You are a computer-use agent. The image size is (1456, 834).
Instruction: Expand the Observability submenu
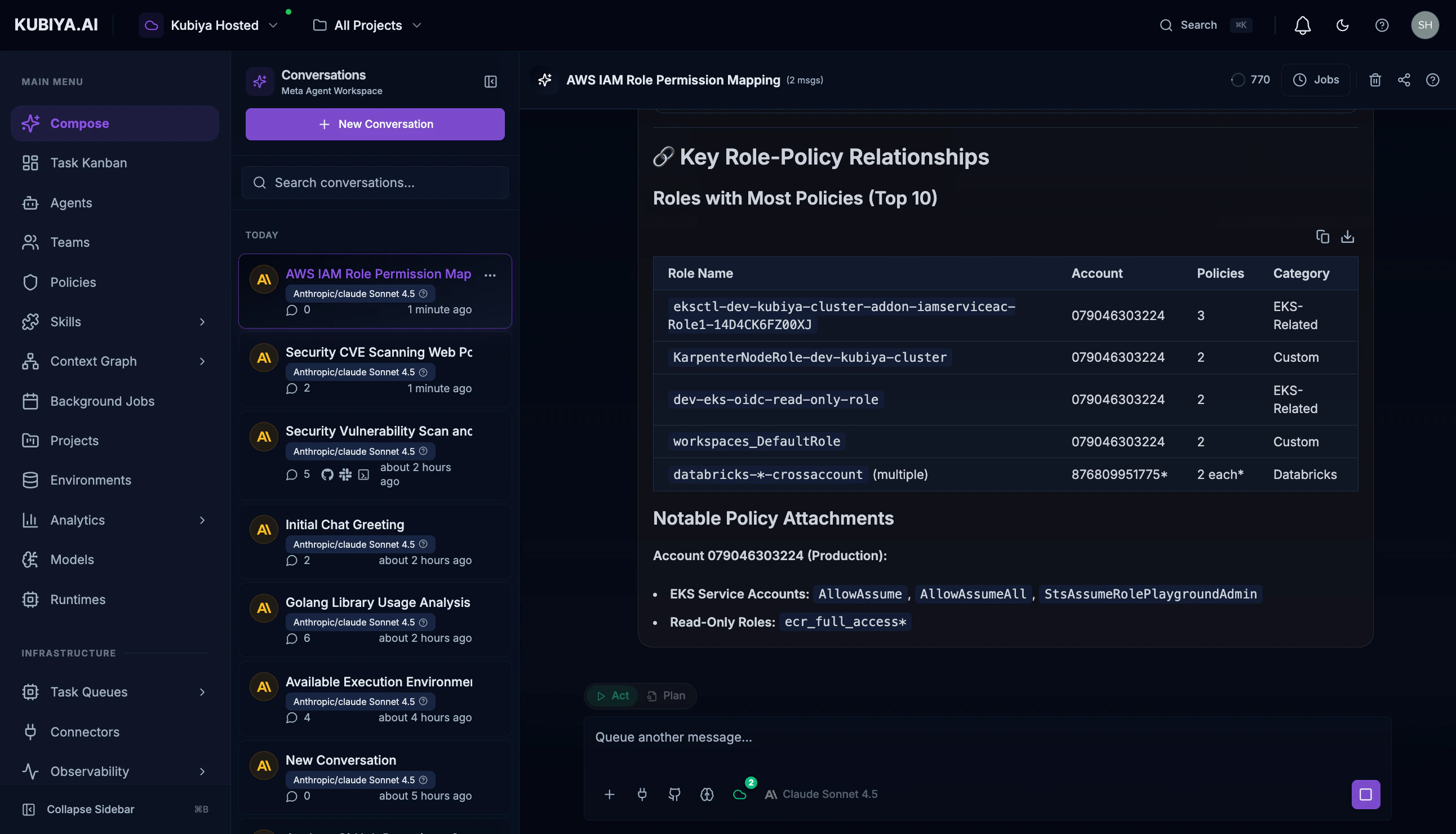pos(202,771)
